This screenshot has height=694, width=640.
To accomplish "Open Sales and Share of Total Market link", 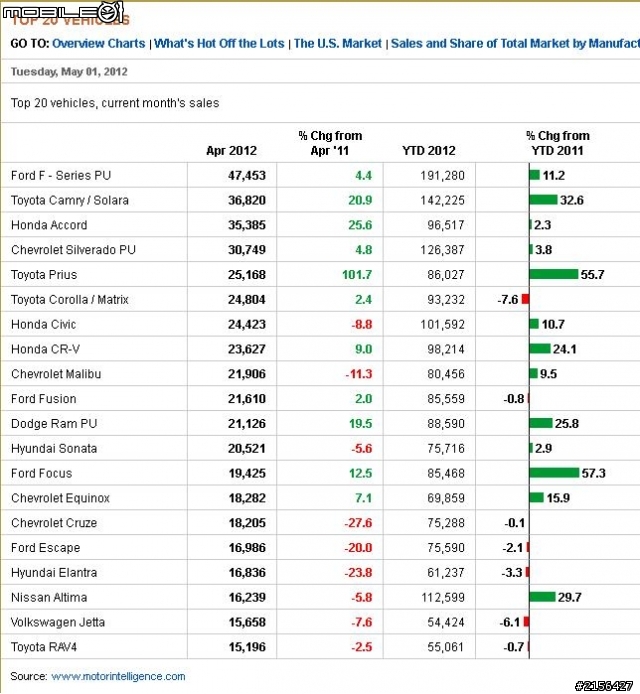I will (515, 43).
